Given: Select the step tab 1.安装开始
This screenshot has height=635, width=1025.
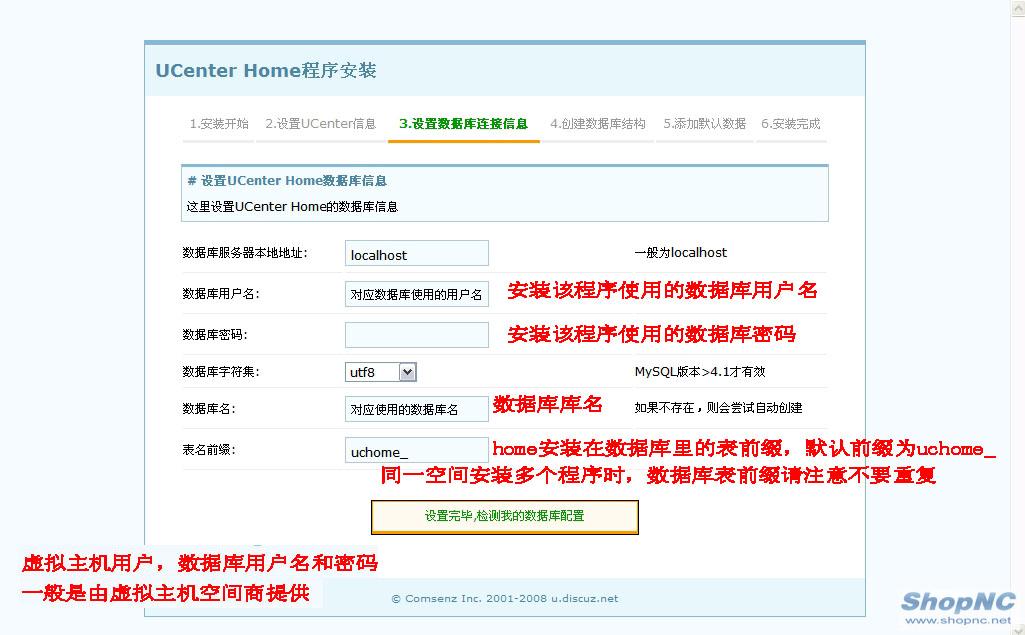Looking at the screenshot, I should (219, 124).
